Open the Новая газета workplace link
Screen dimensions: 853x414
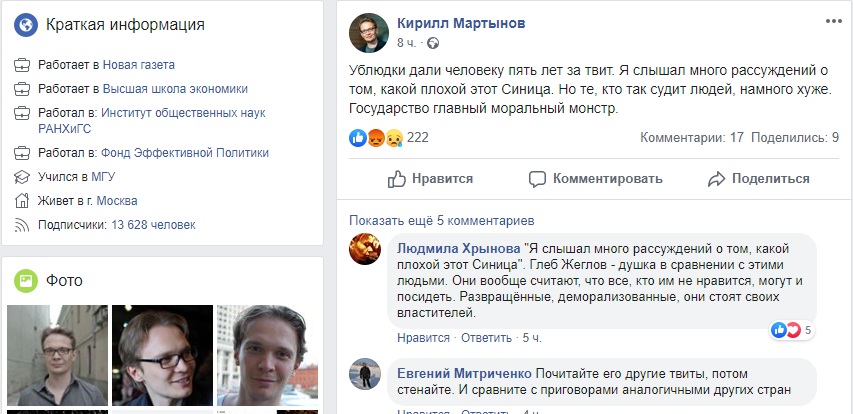tap(138, 65)
